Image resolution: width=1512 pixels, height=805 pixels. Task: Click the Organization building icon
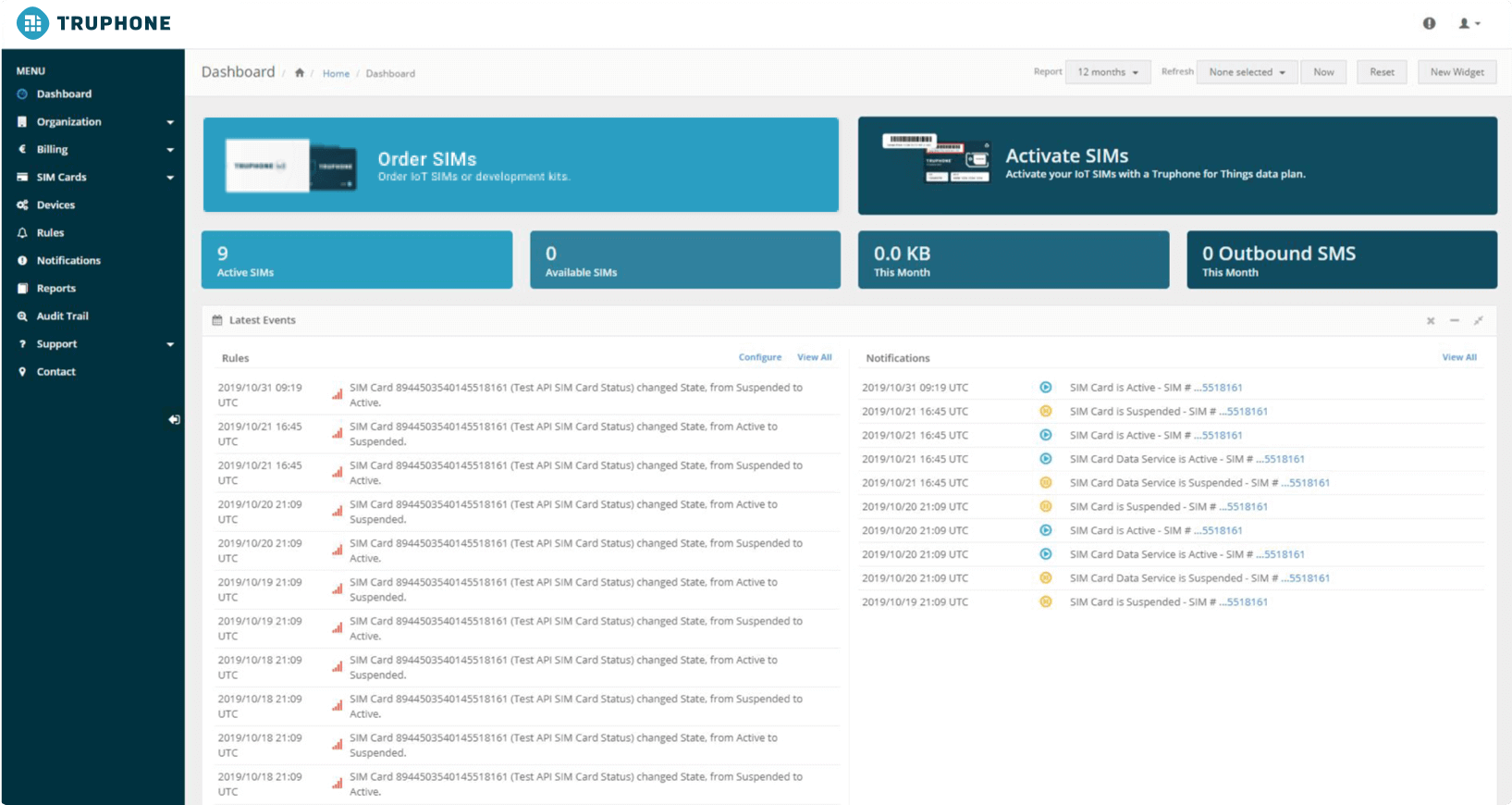point(22,122)
